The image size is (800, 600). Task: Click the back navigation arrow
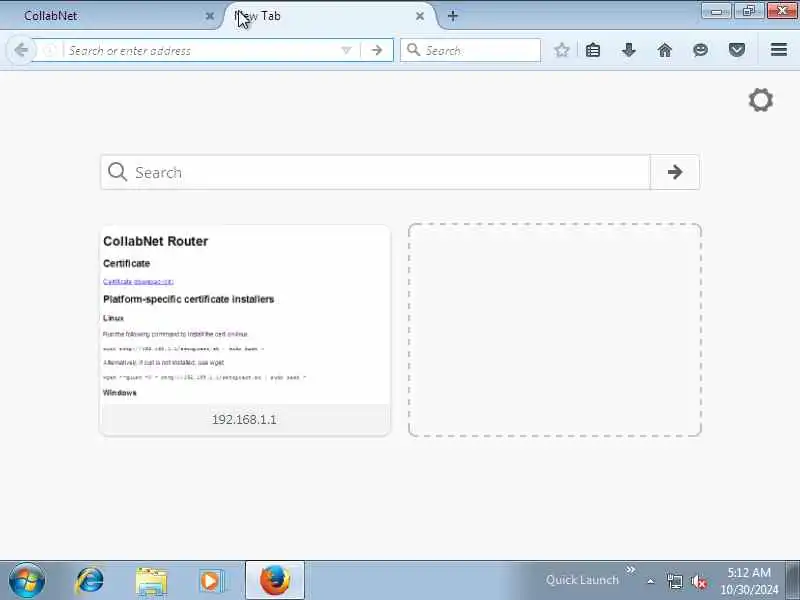pos(21,50)
